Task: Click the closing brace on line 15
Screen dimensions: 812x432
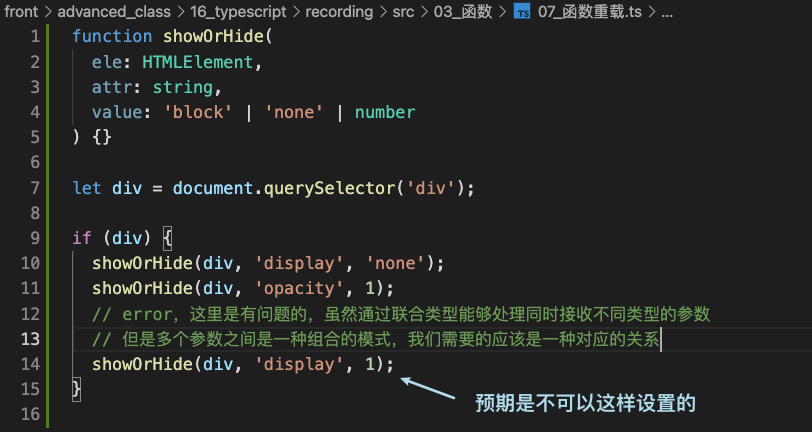Action: coord(77,390)
